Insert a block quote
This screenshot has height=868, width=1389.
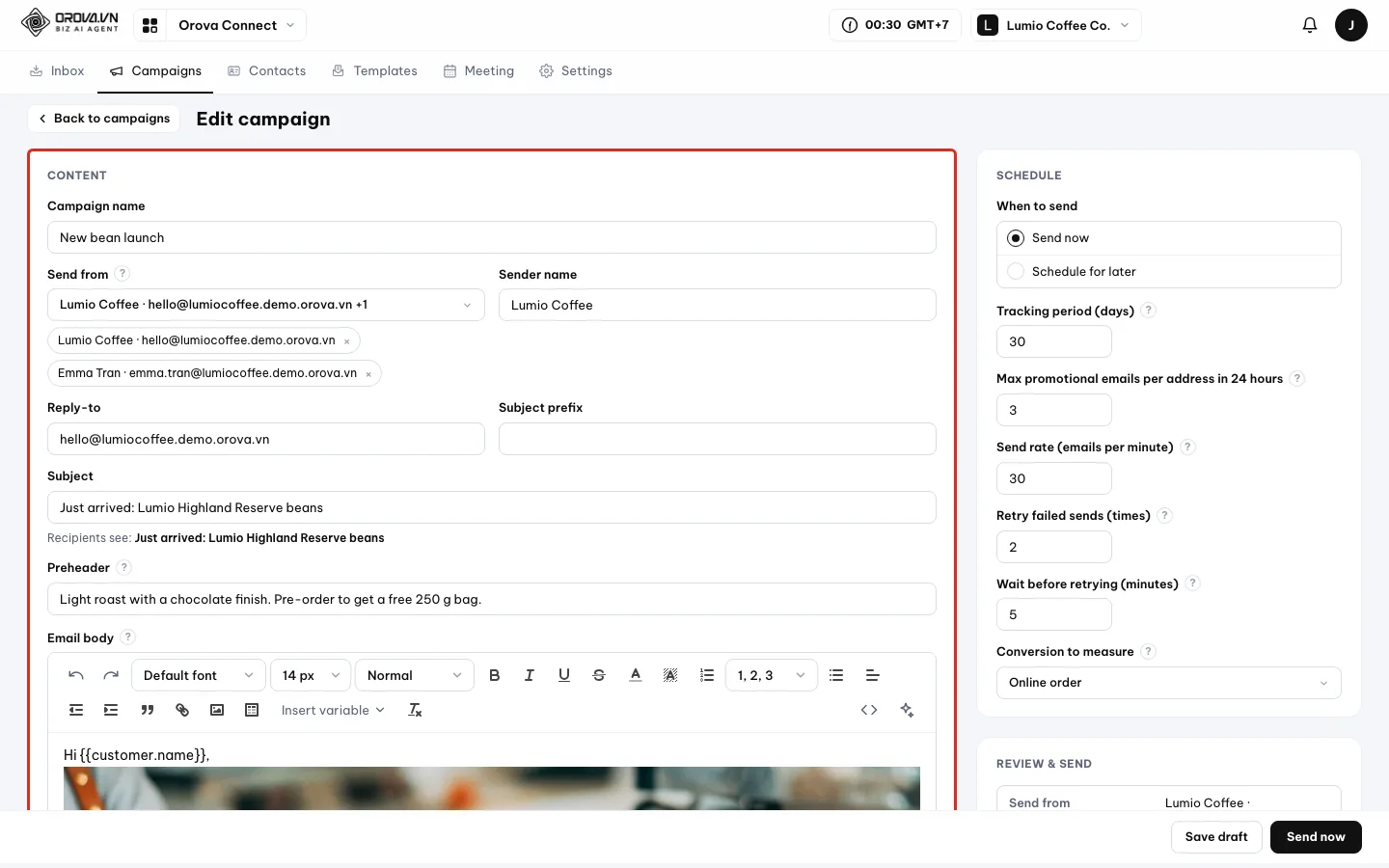[148, 710]
